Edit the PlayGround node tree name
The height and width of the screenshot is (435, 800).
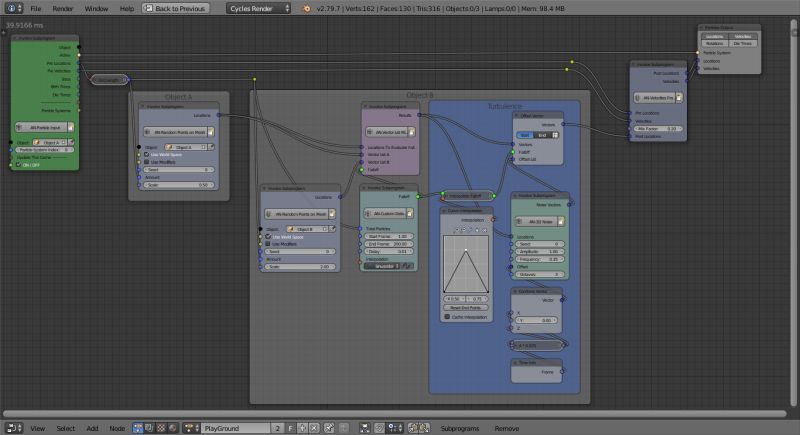[236, 428]
